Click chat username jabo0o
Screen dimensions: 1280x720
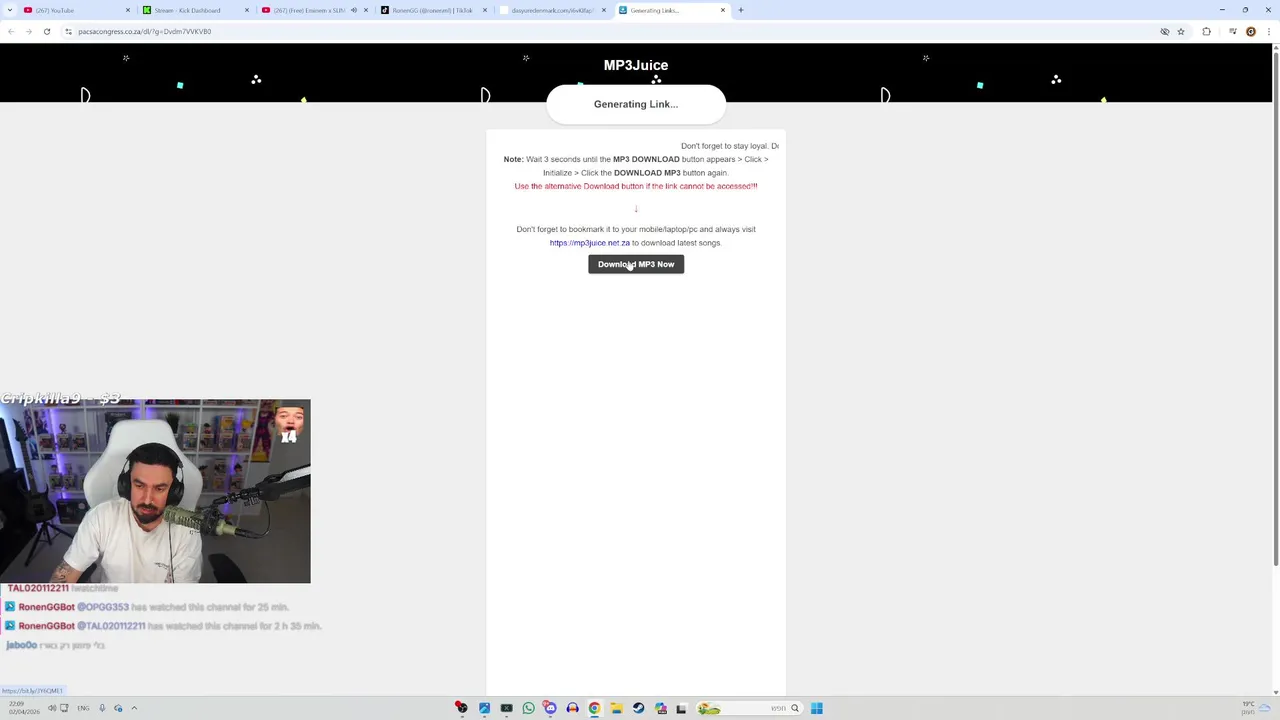(x=21, y=645)
